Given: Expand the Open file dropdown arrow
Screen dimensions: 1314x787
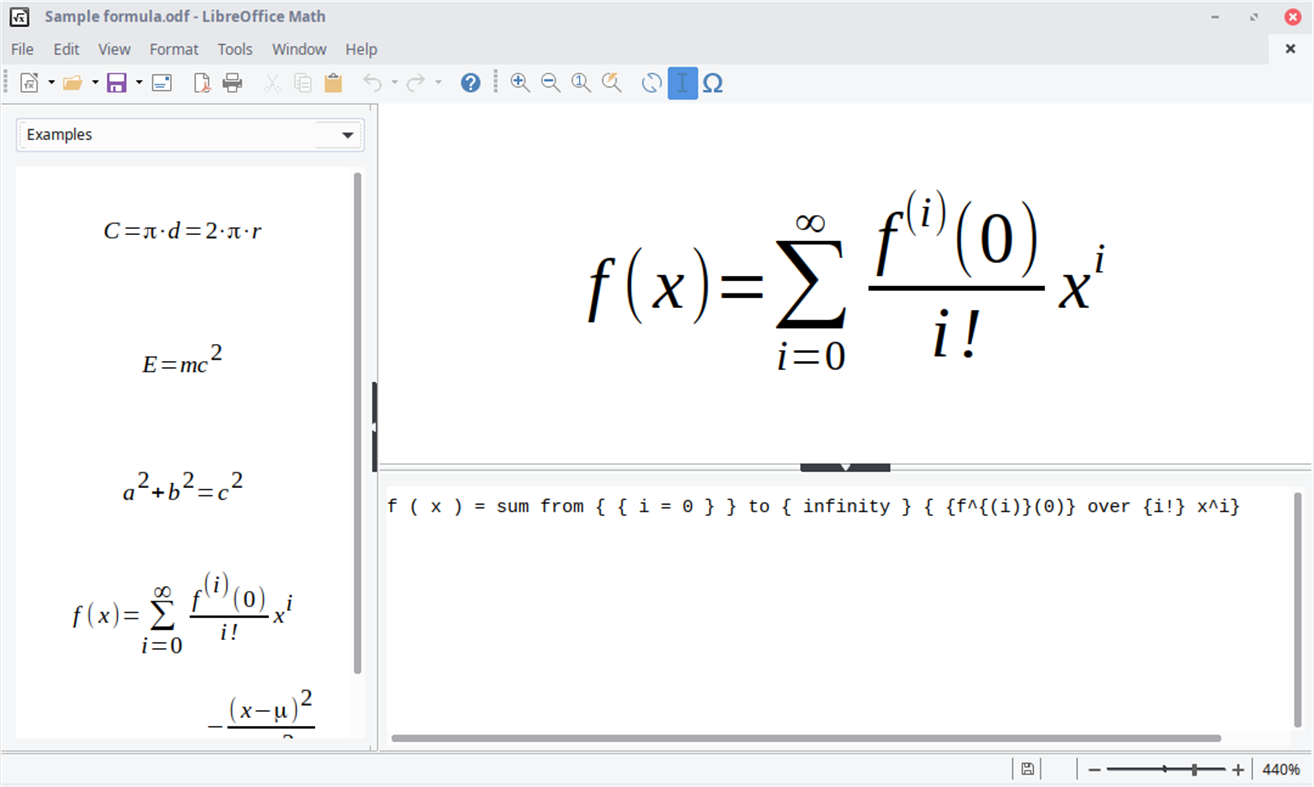Looking at the screenshot, I should (x=94, y=83).
